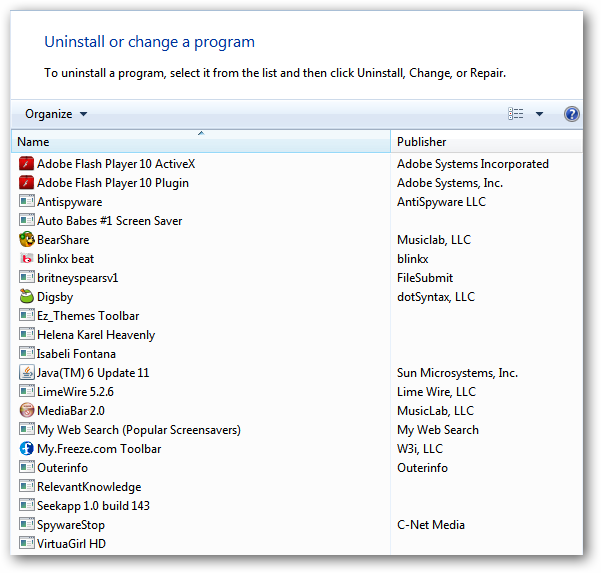
Task: Select the Helena Karel Heavenly name
Action: click(x=96, y=335)
